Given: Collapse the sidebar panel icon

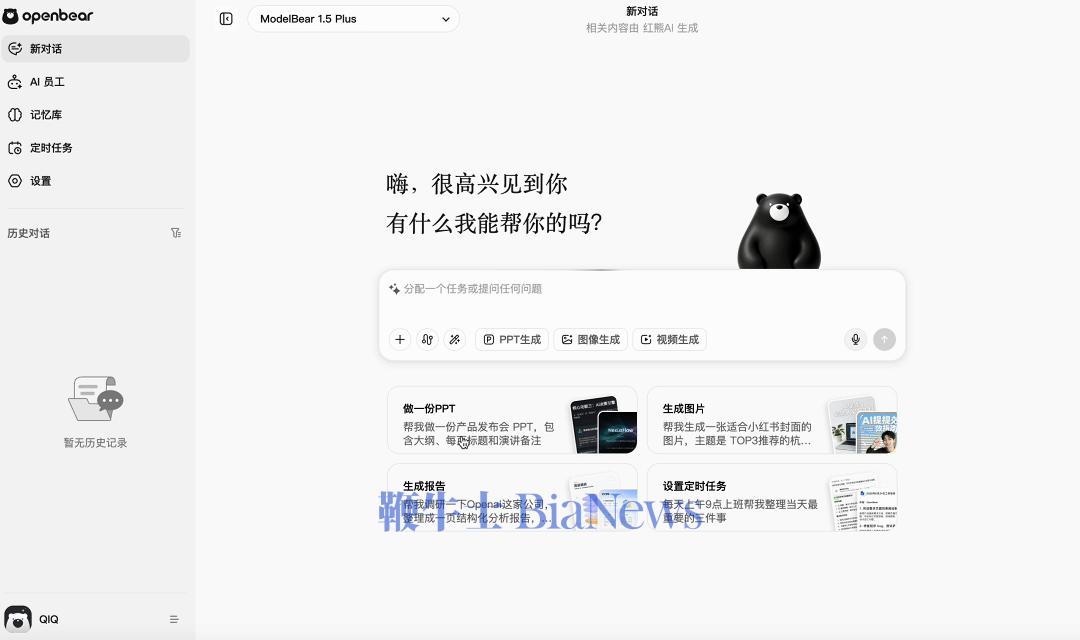Looking at the screenshot, I should coord(226,19).
